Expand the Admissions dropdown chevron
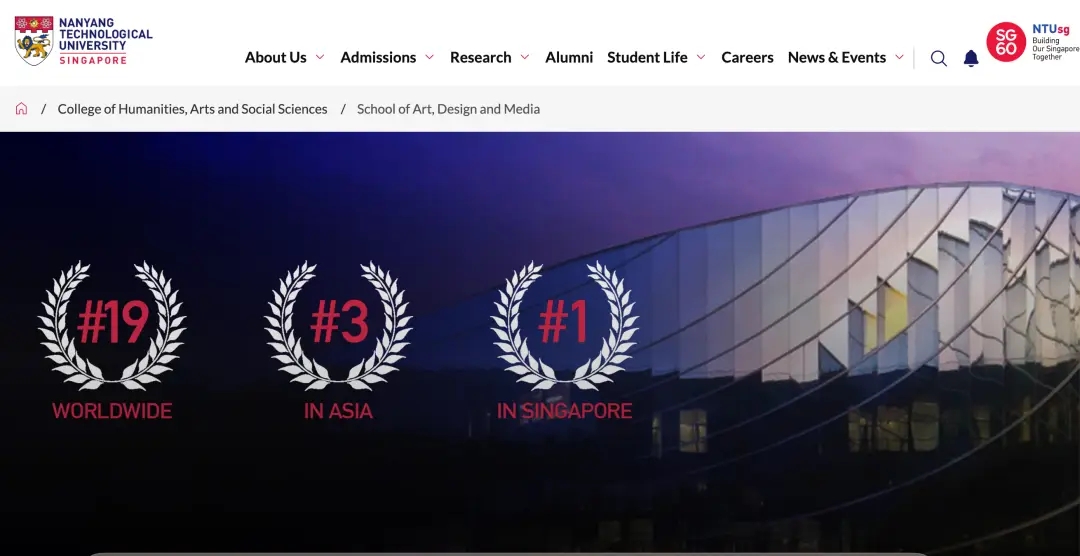The height and width of the screenshot is (556, 1080). coord(429,58)
